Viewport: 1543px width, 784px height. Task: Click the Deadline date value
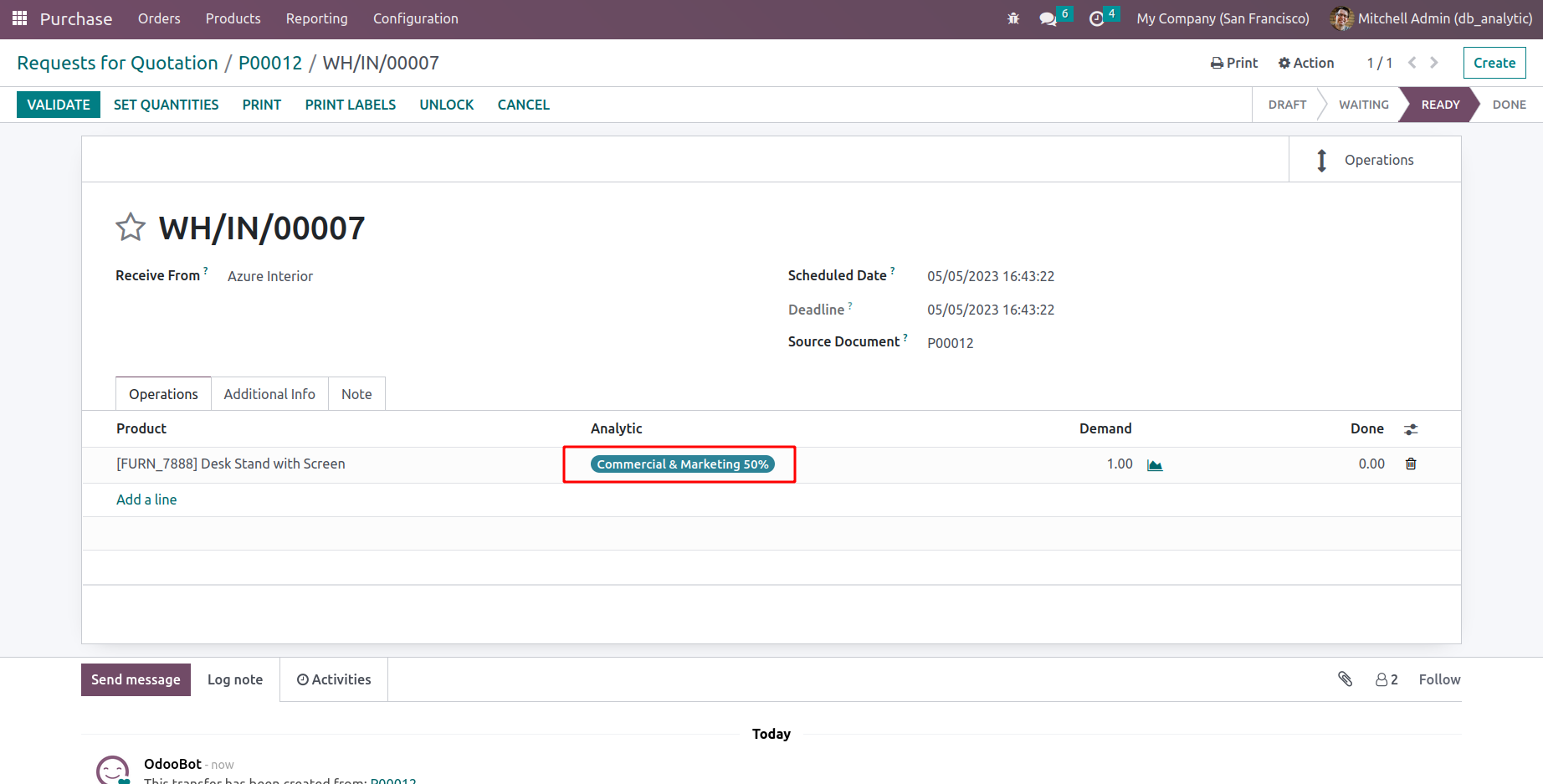coord(991,310)
